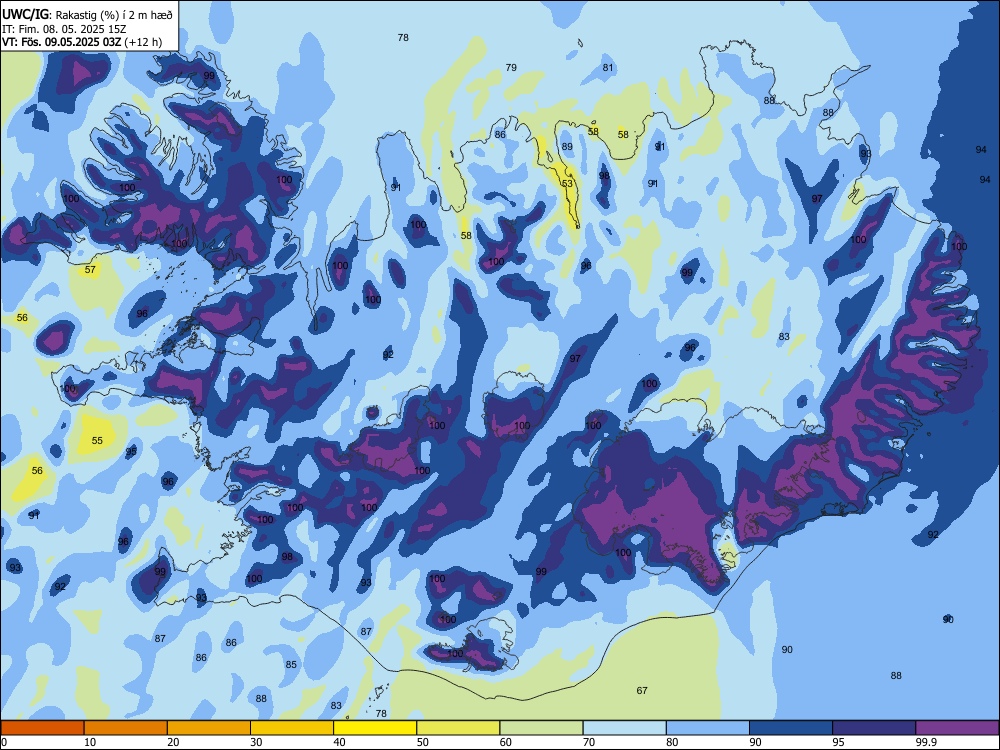Image resolution: width=1000 pixels, height=750 pixels.
Task: Select the legend scale label '40'
Action: pos(340,742)
